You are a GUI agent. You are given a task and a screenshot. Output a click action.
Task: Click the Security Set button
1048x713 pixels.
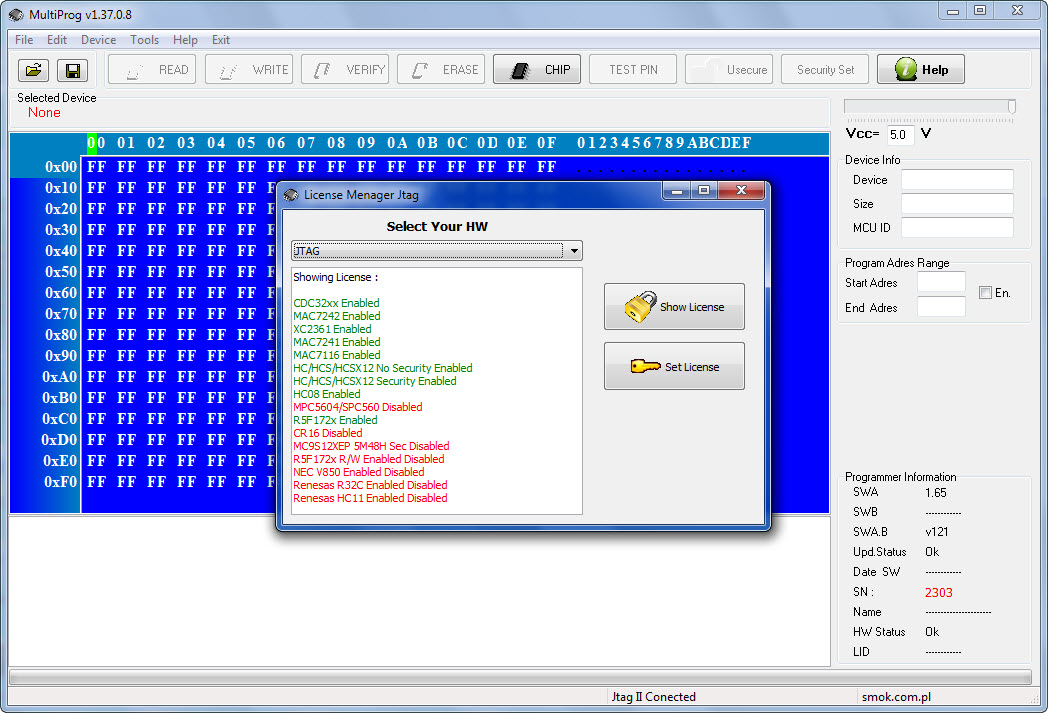click(x=825, y=69)
